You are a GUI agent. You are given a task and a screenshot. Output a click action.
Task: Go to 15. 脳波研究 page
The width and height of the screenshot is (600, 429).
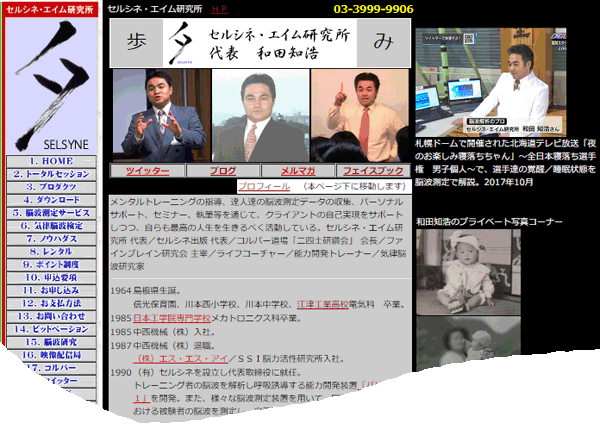[x=51, y=343]
